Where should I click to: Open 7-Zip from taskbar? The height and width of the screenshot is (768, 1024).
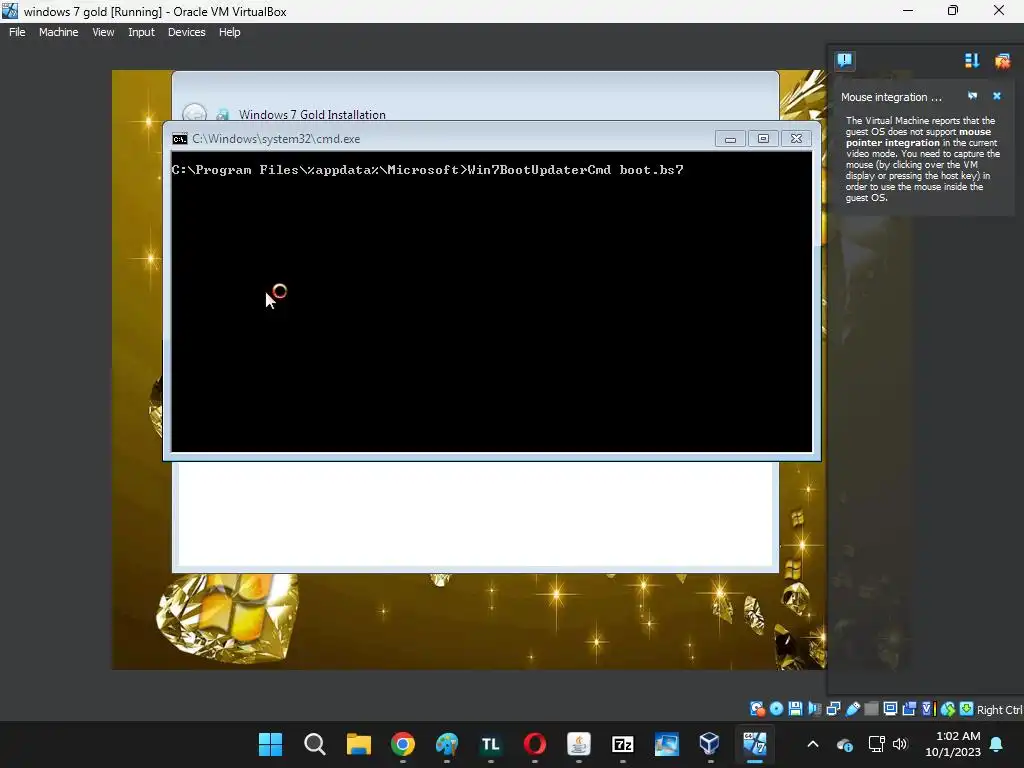(x=622, y=744)
